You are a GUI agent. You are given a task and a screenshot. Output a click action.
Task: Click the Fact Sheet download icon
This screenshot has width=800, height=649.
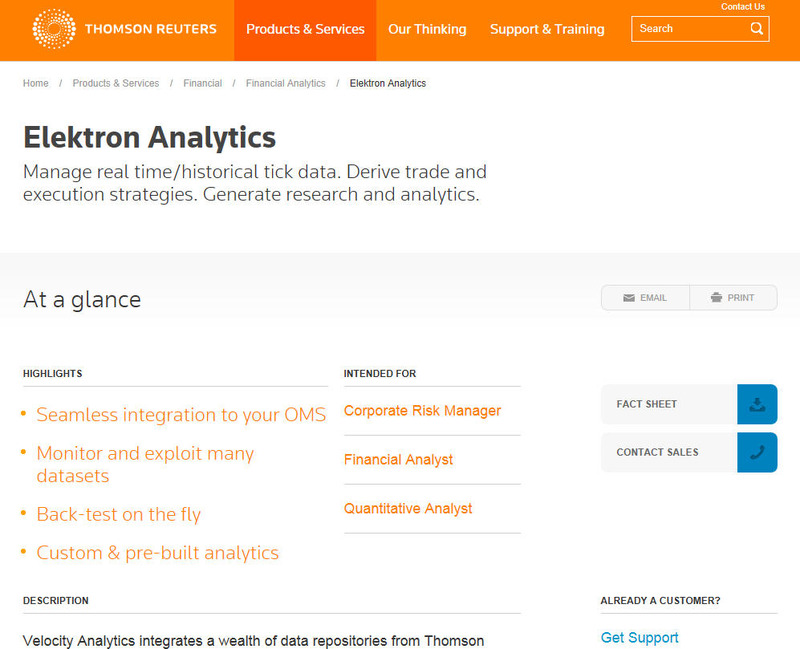coord(757,404)
